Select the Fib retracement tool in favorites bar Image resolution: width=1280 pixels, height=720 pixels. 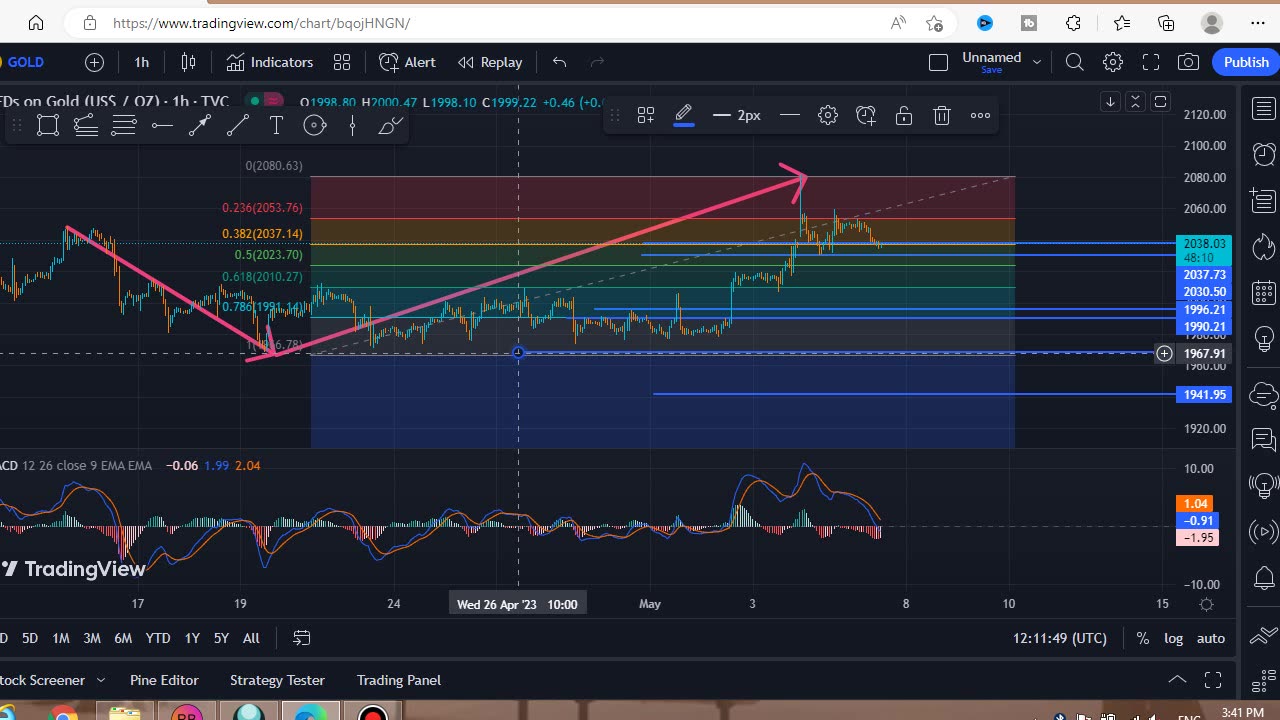pos(86,125)
